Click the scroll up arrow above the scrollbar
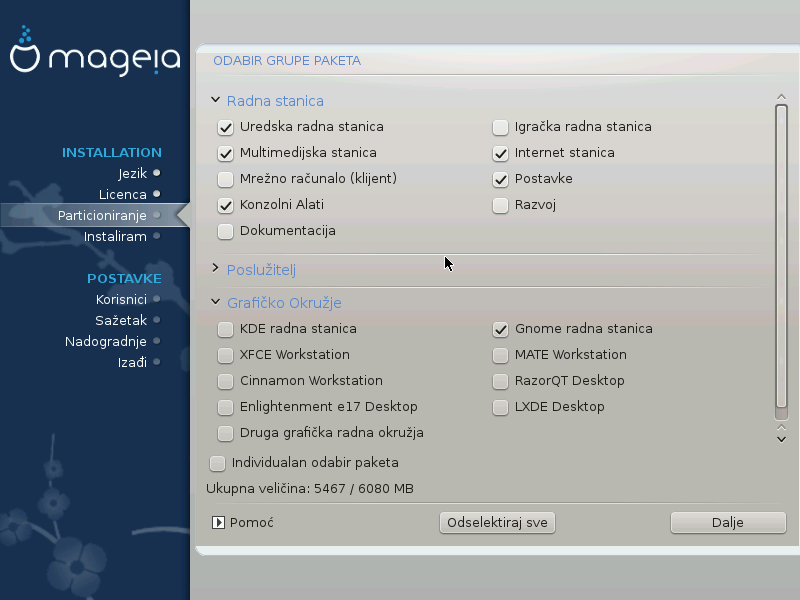The image size is (800, 600). [x=781, y=96]
